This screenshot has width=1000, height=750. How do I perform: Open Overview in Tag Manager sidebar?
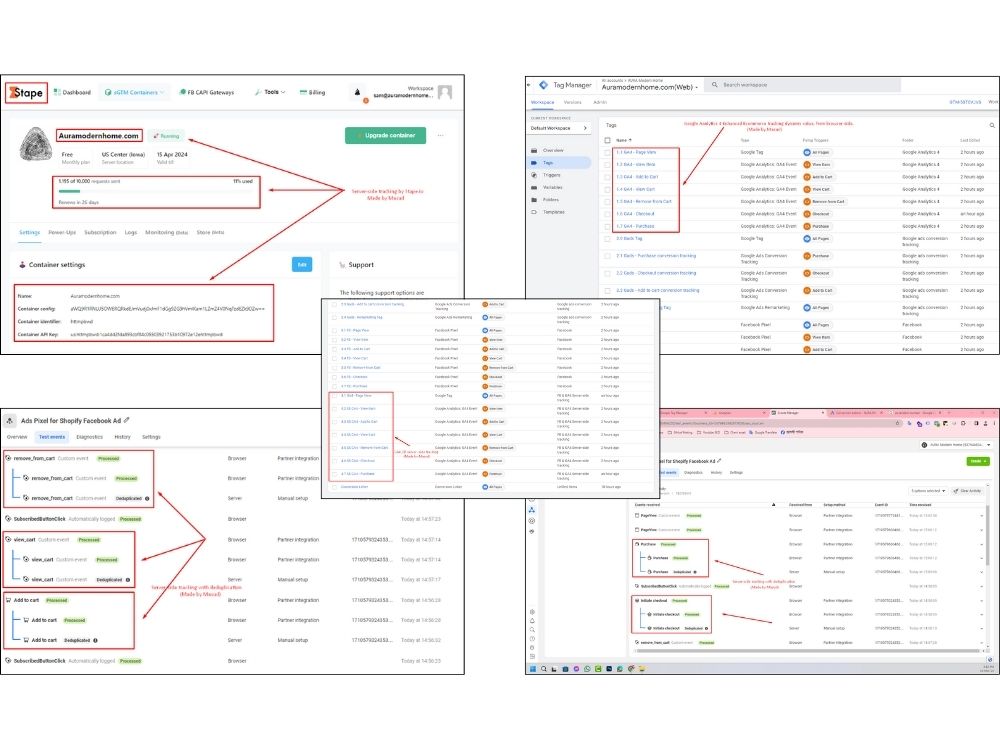553,151
